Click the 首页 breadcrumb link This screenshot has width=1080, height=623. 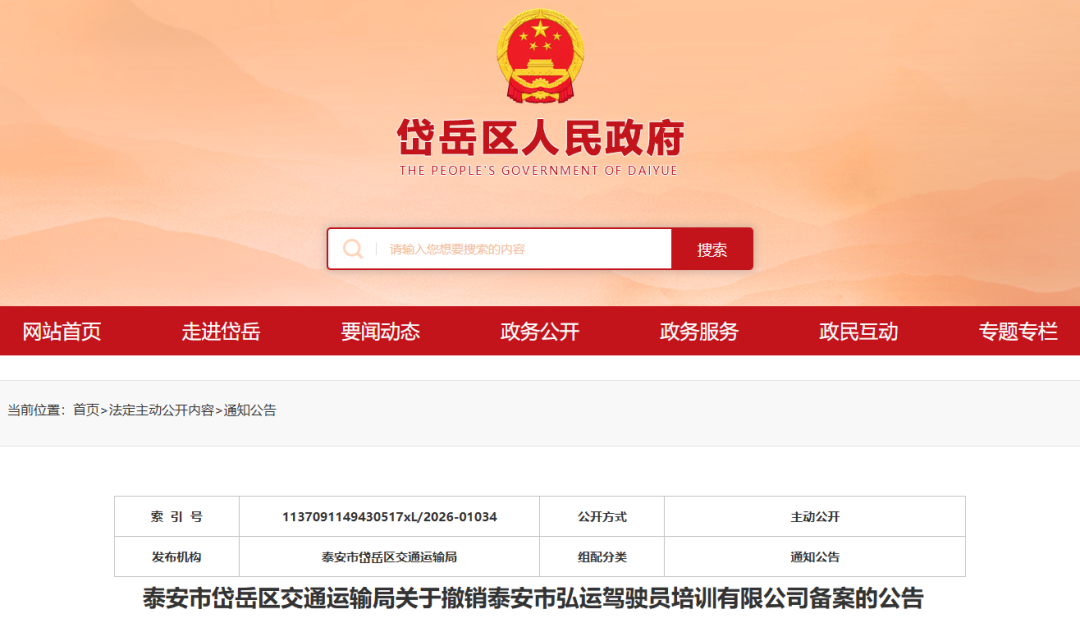click(86, 410)
